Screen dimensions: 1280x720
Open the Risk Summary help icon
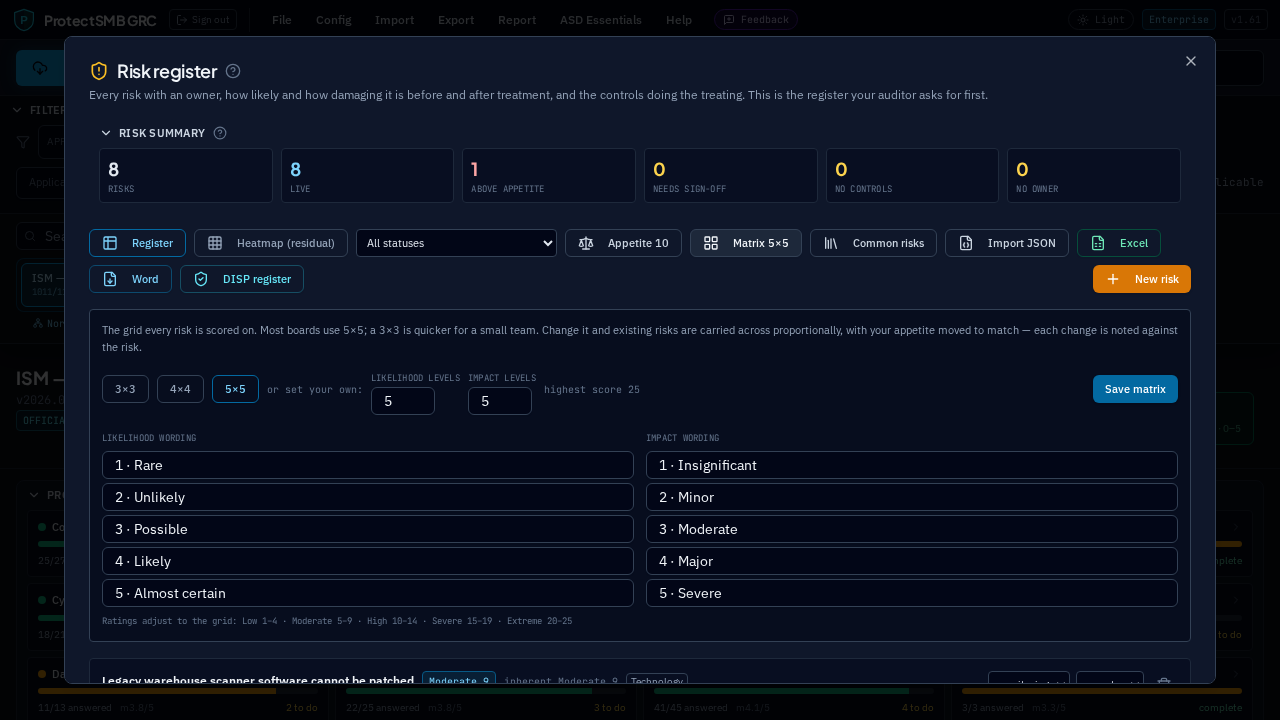(220, 133)
